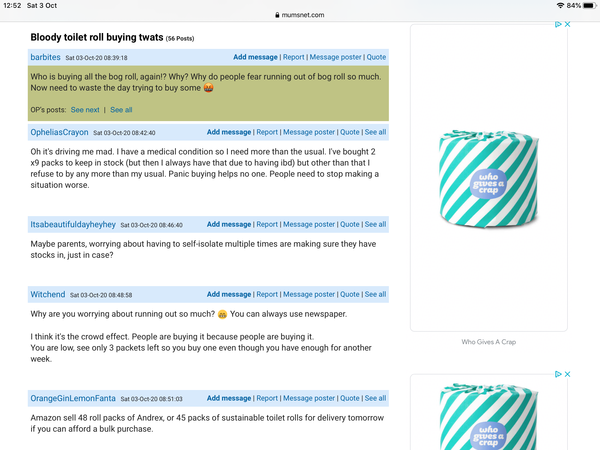Report the barbites post
Image resolution: width=600 pixels, height=450 pixels.
tap(293, 57)
